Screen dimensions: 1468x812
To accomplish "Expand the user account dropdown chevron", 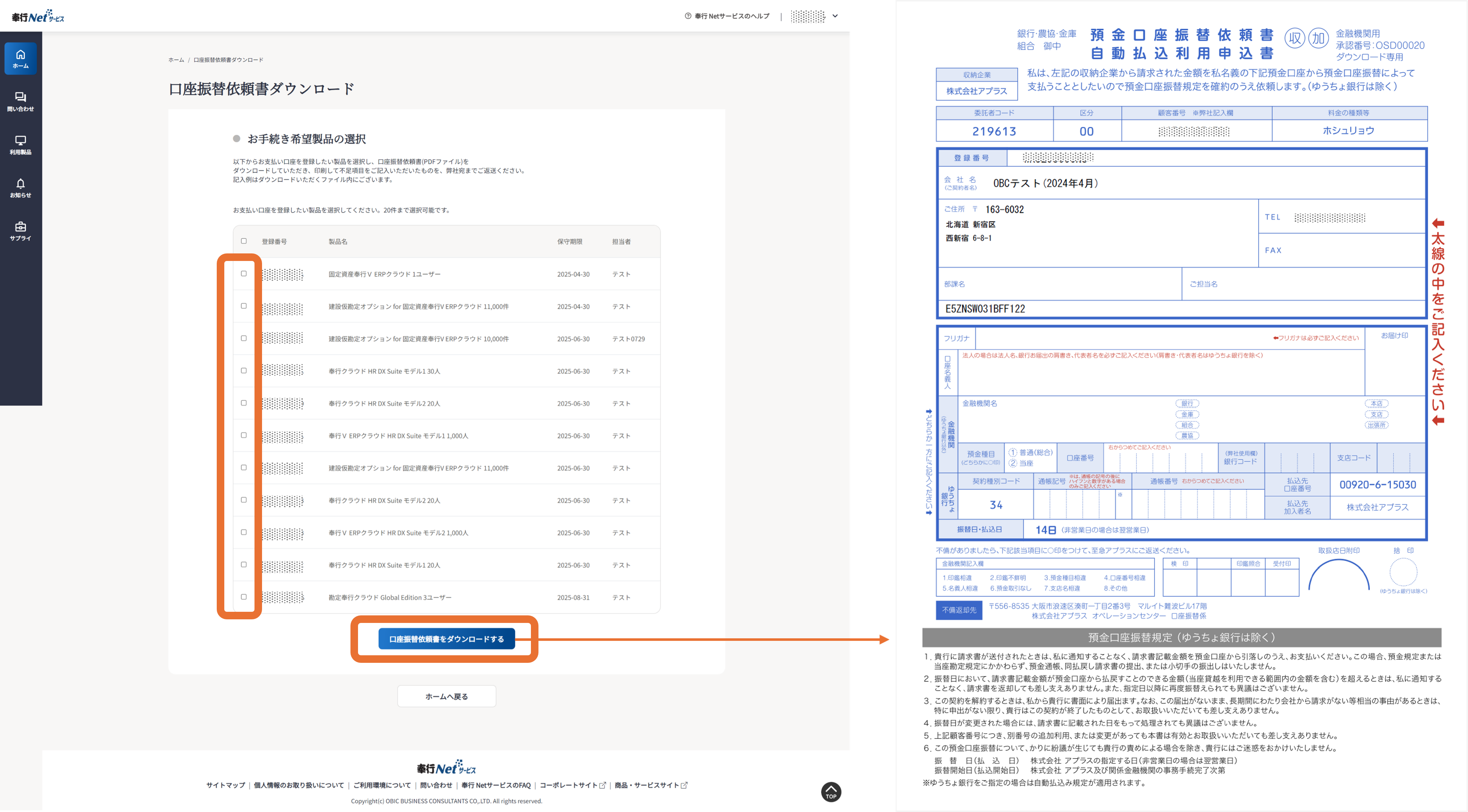I will click(x=835, y=16).
